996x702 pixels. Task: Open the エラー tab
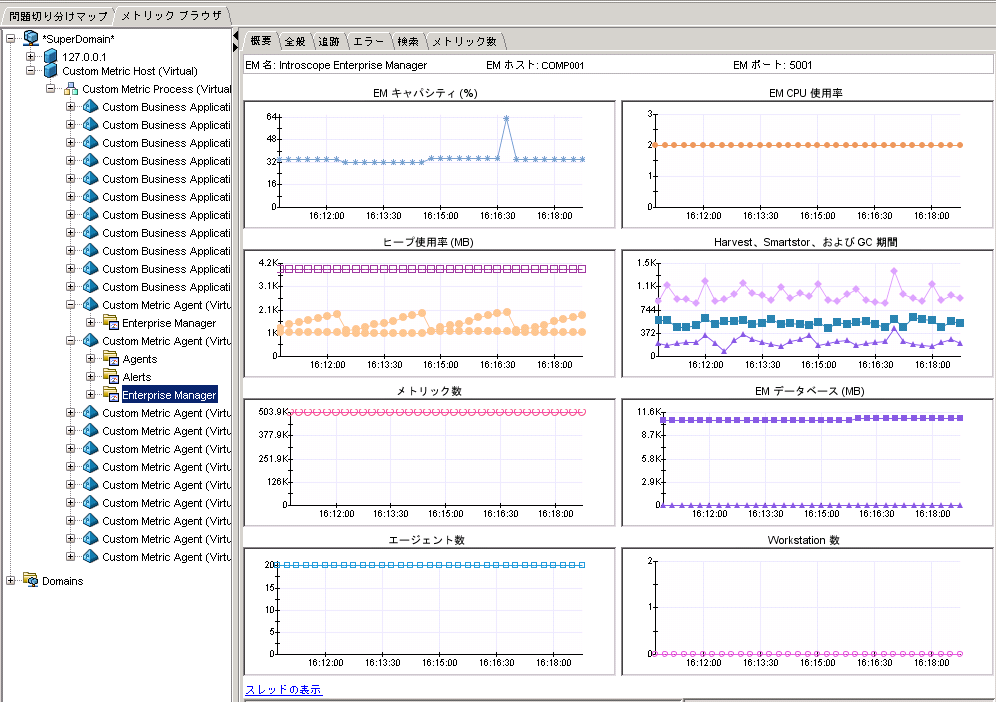368,41
